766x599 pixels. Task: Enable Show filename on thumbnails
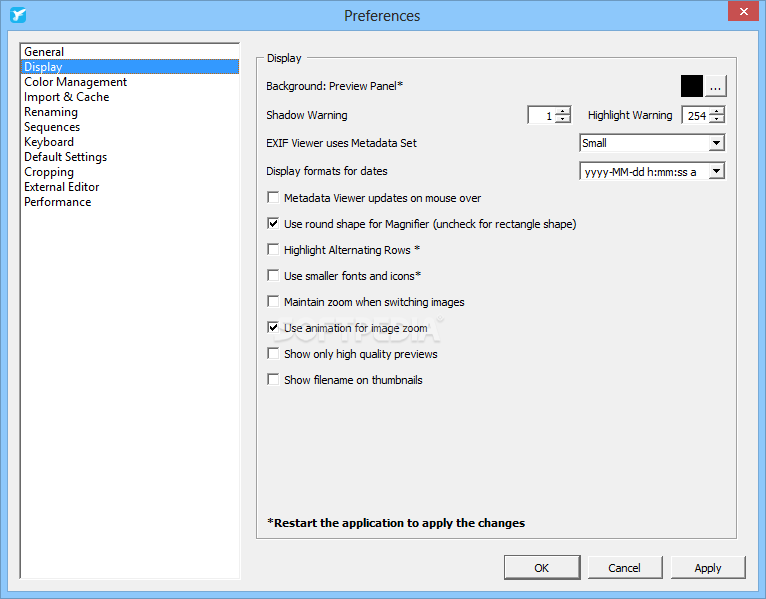(273, 380)
